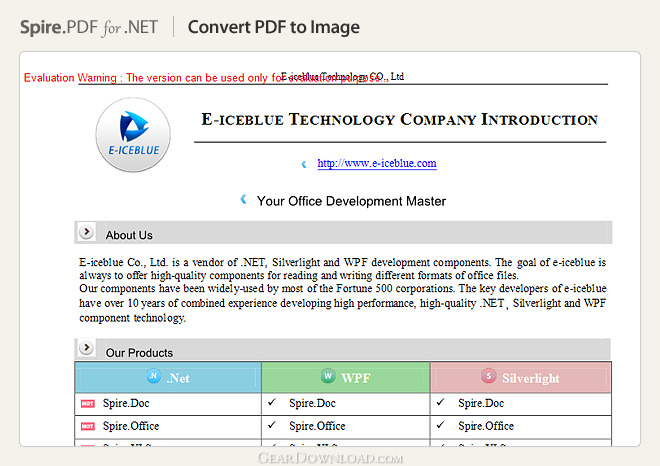
Task: Select Spire.Doc text in WPF column
Action: click(x=312, y=403)
